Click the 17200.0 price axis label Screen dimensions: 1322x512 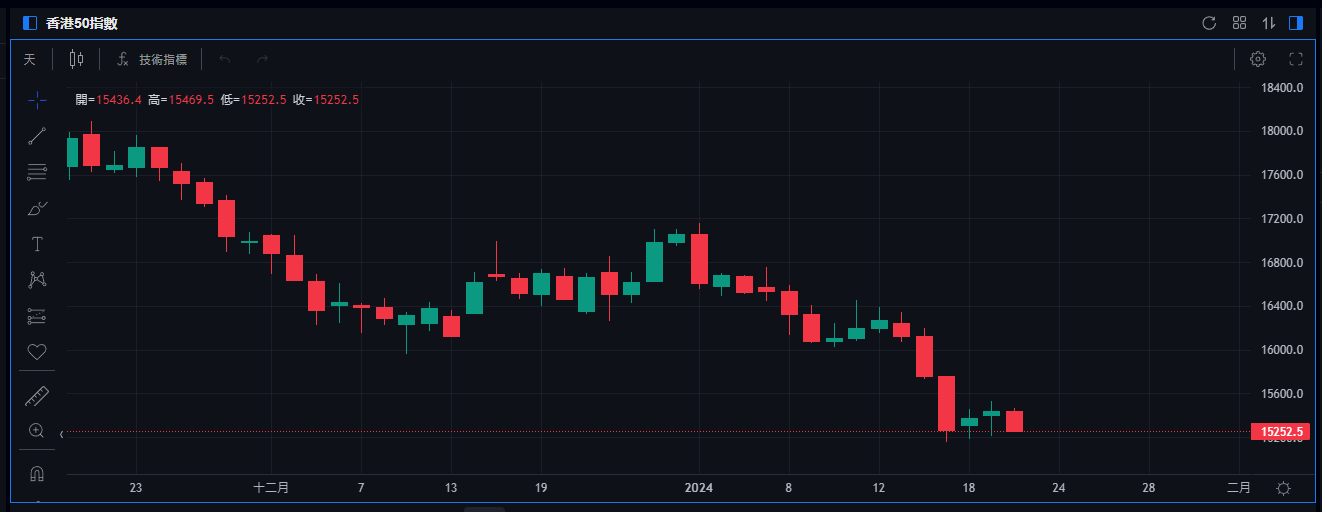tap(1281, 219)
